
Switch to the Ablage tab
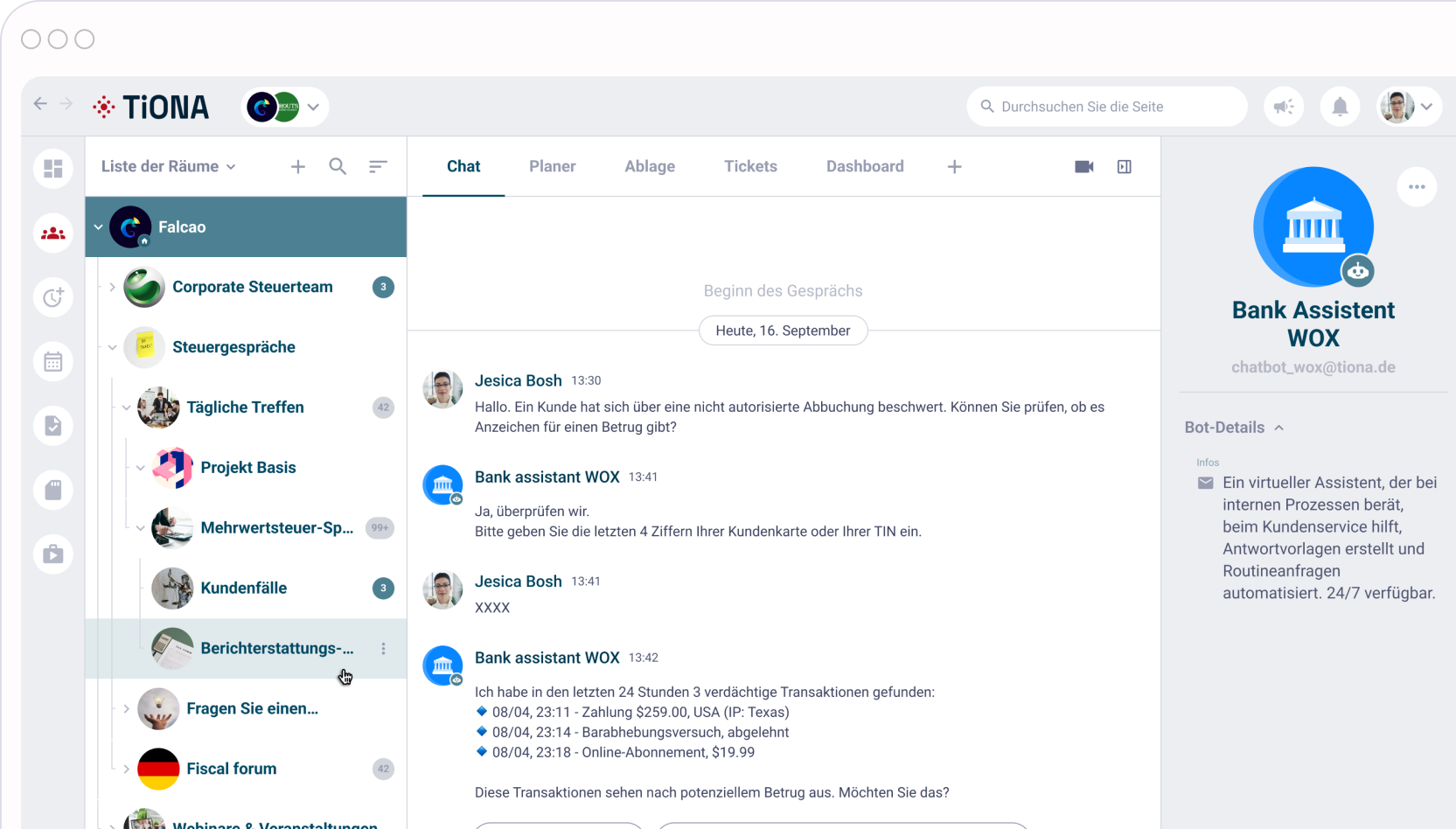pos(650,166)
